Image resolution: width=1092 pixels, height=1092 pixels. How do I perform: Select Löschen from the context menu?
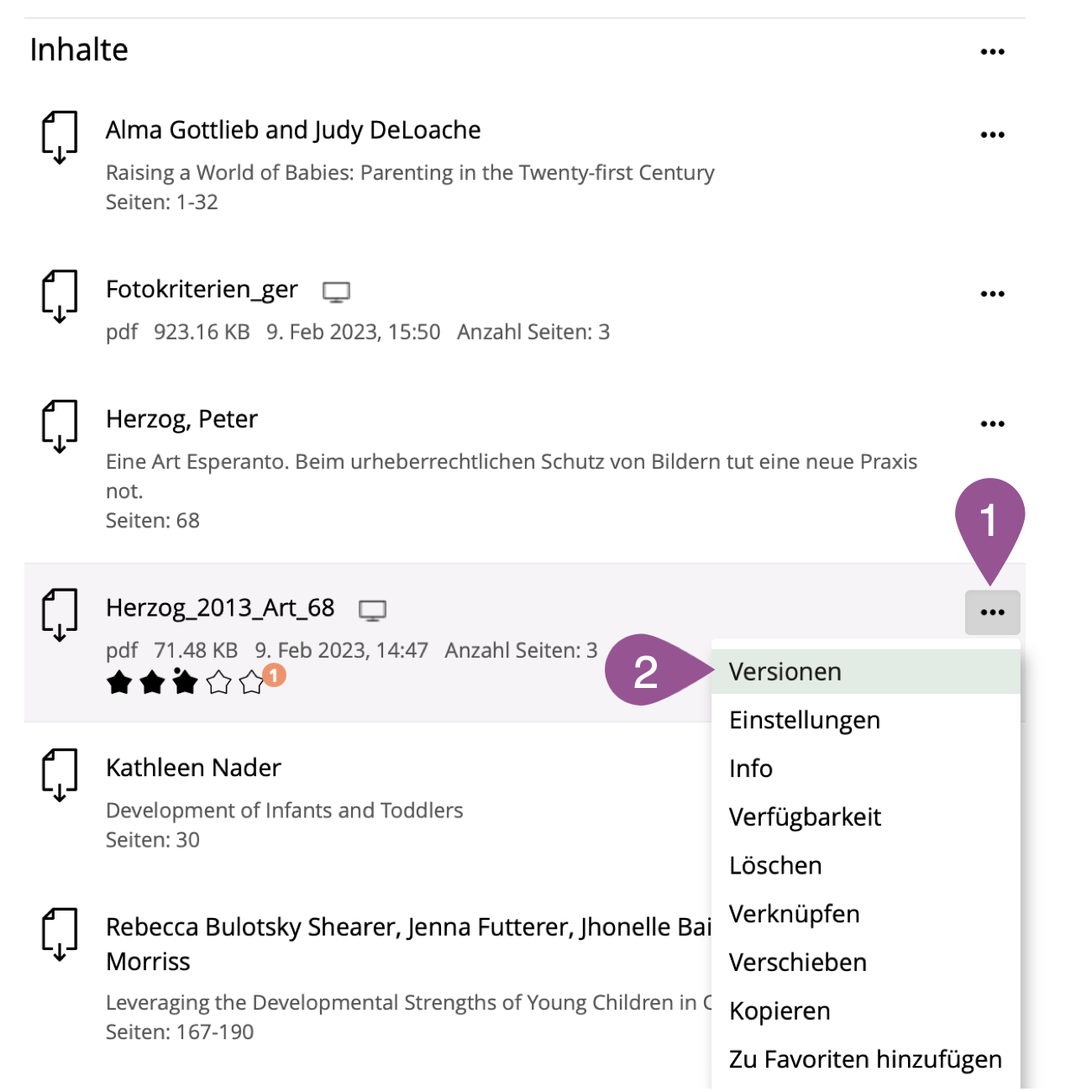(x=775, y=866)
